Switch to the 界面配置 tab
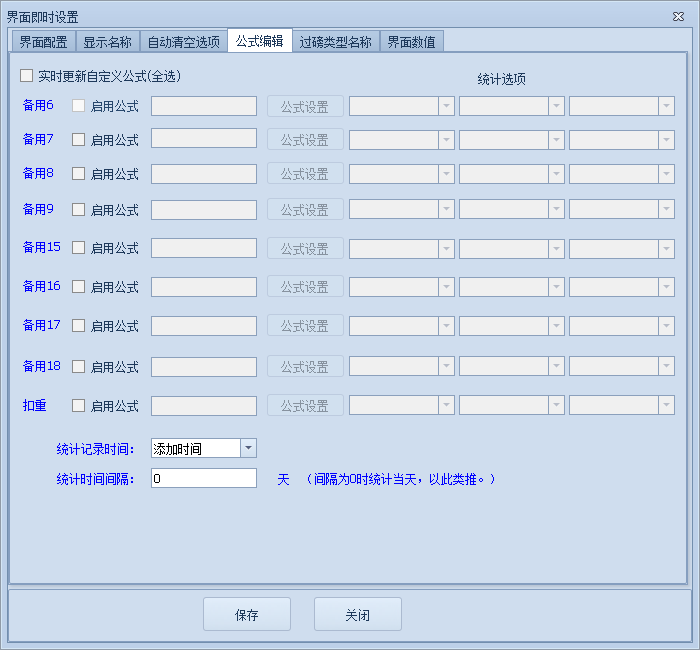 pyautogui.click(x=43, y=42)
